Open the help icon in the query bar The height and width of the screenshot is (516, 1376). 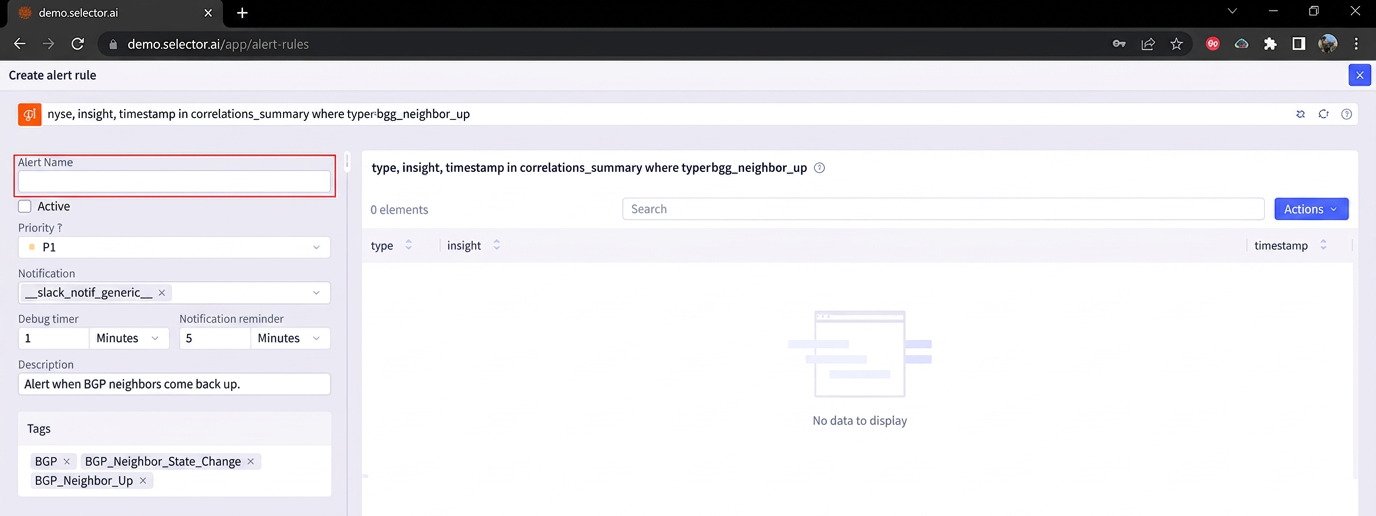click(x=1347, y=114)
